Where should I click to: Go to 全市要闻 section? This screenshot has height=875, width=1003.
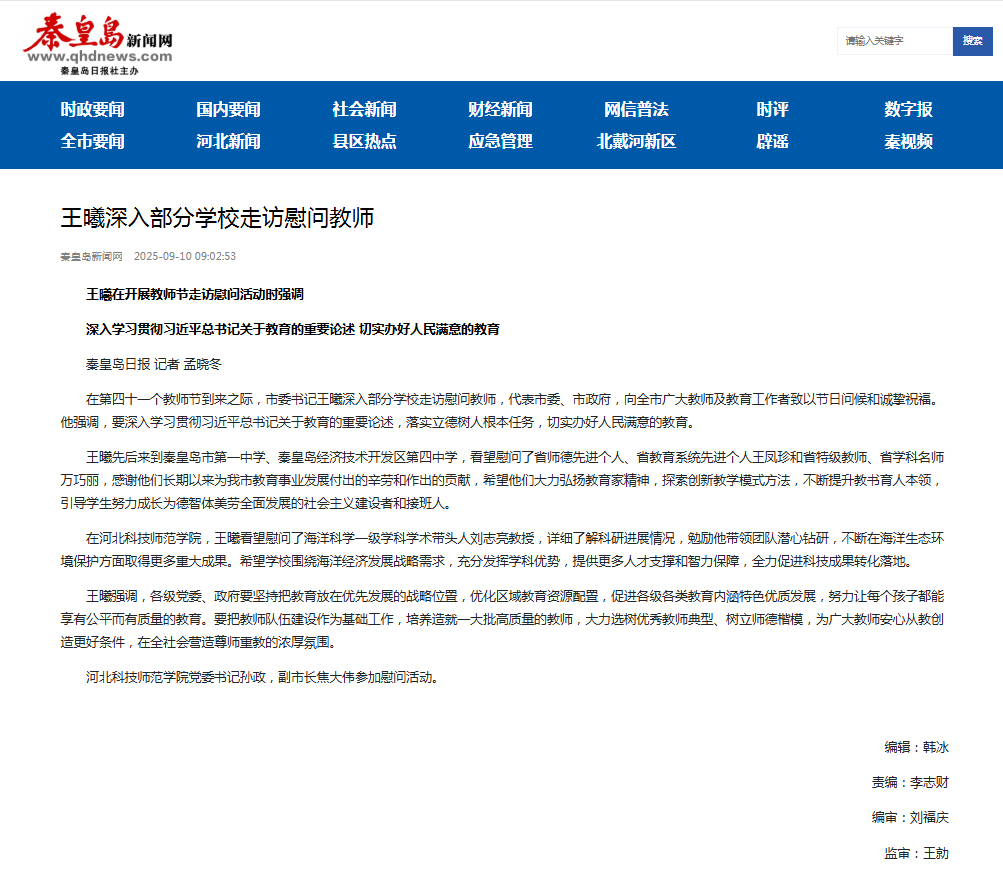(93, 142)
